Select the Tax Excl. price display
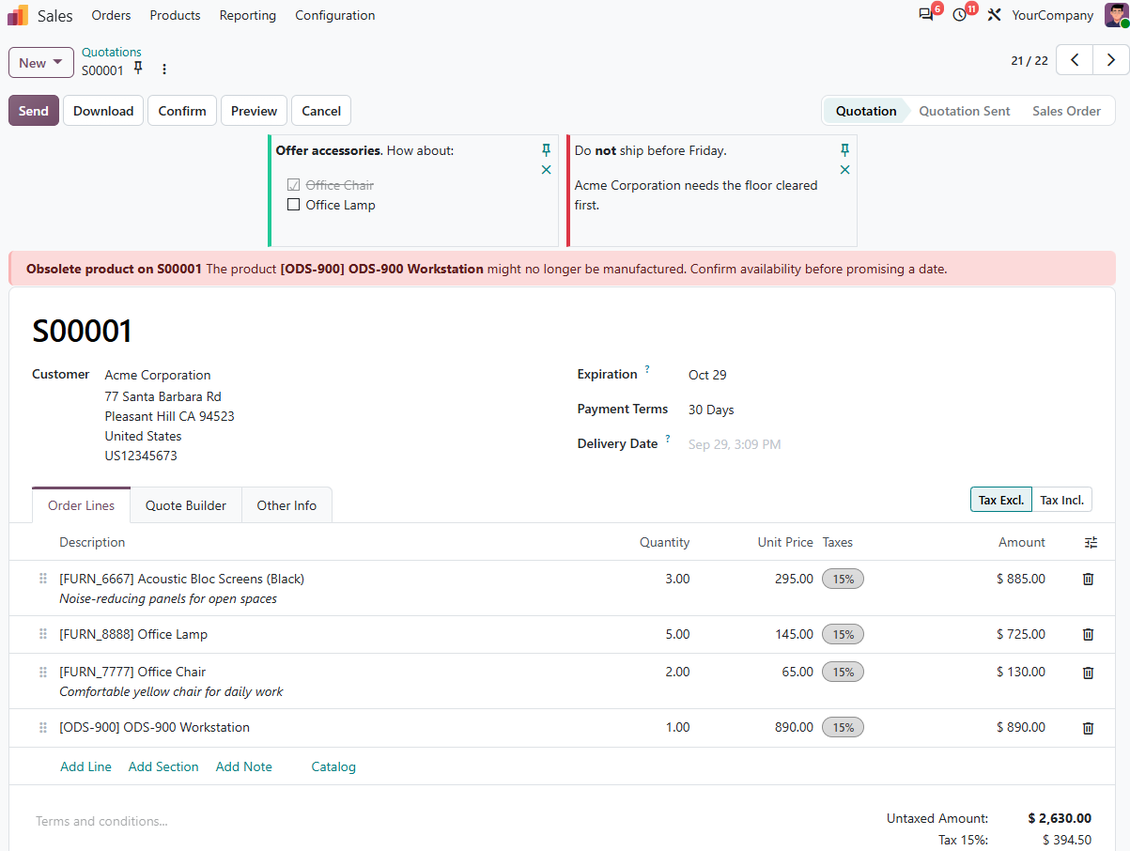1130x851 pixels. pyautogui.click(x=1001, y=500)
